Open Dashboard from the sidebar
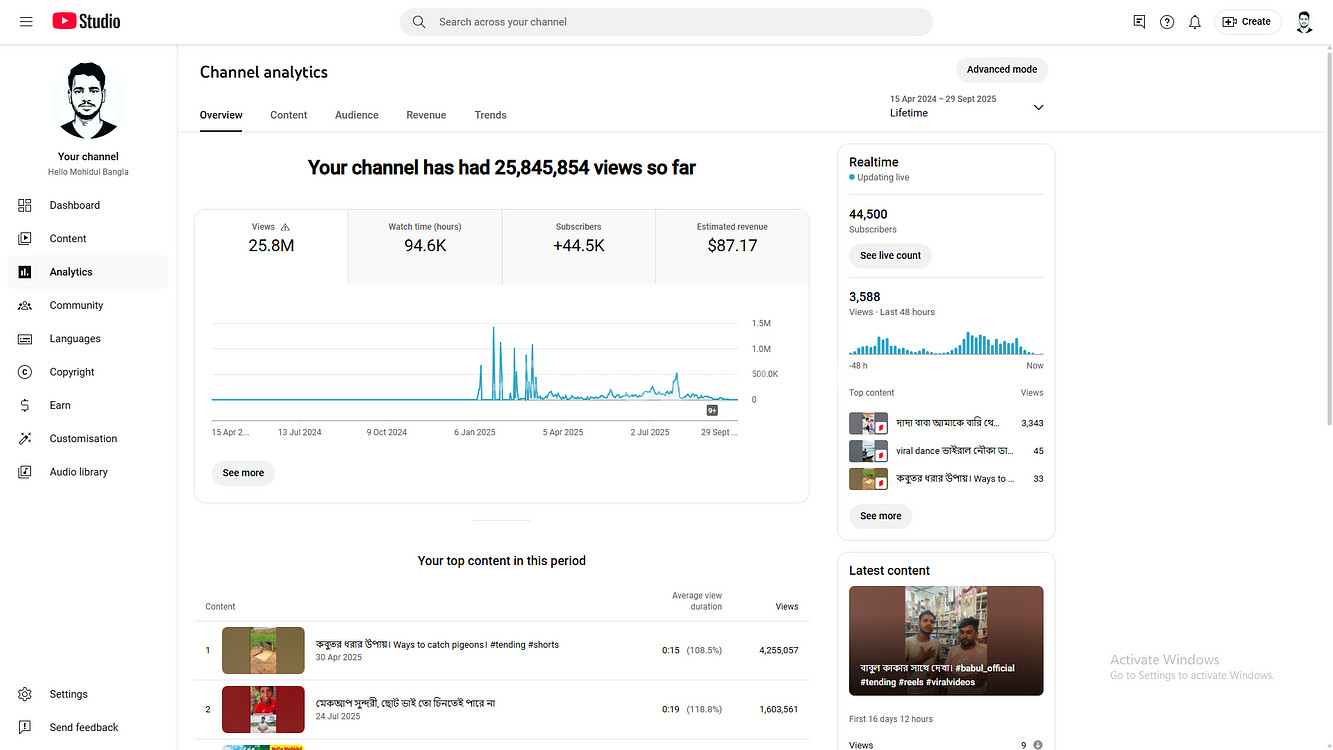This screenshot has height=750, width=1333. tap(75, 205)
